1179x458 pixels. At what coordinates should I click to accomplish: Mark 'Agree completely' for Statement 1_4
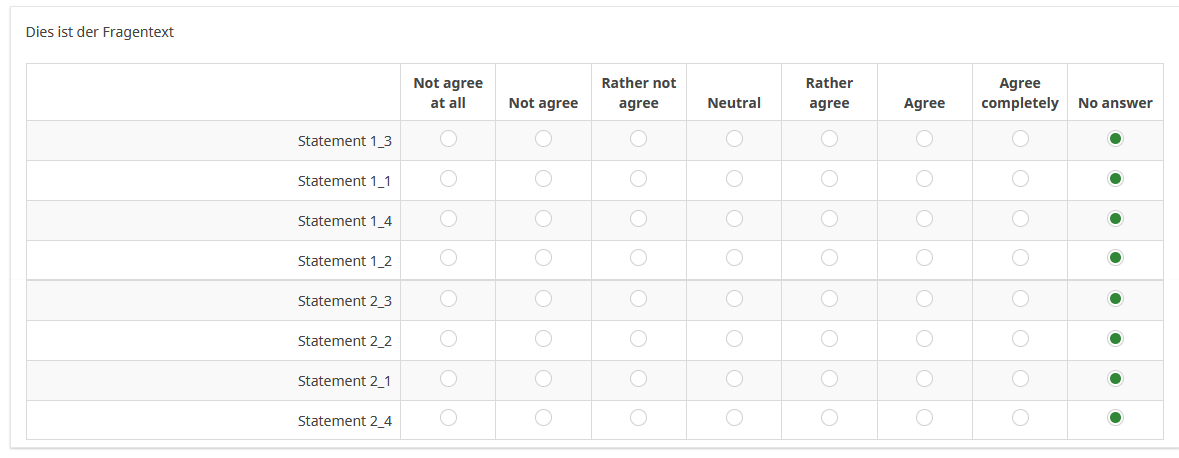(x=1020, y=219)
